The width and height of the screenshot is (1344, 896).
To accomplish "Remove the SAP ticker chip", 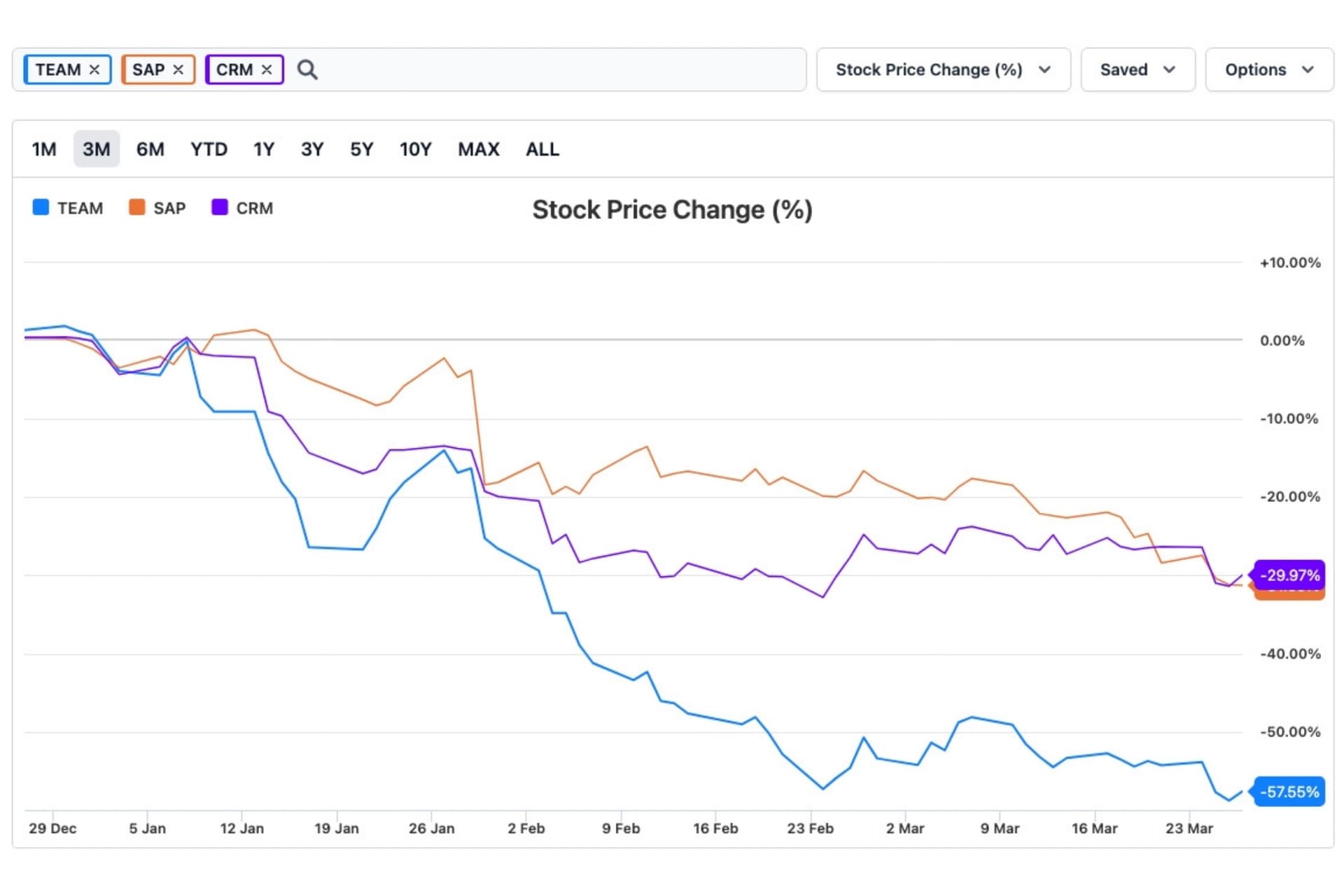I will point(178,70).
